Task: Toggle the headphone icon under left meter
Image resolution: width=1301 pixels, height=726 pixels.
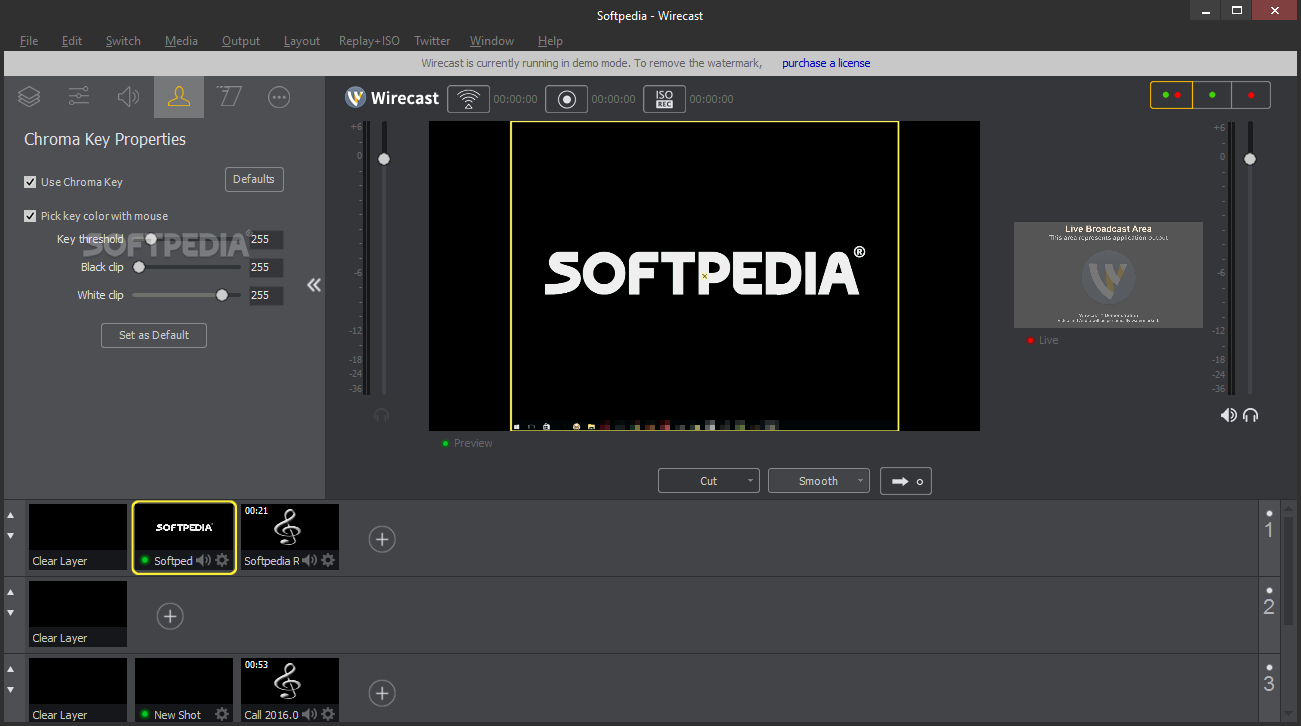Action: coord(381,415)
